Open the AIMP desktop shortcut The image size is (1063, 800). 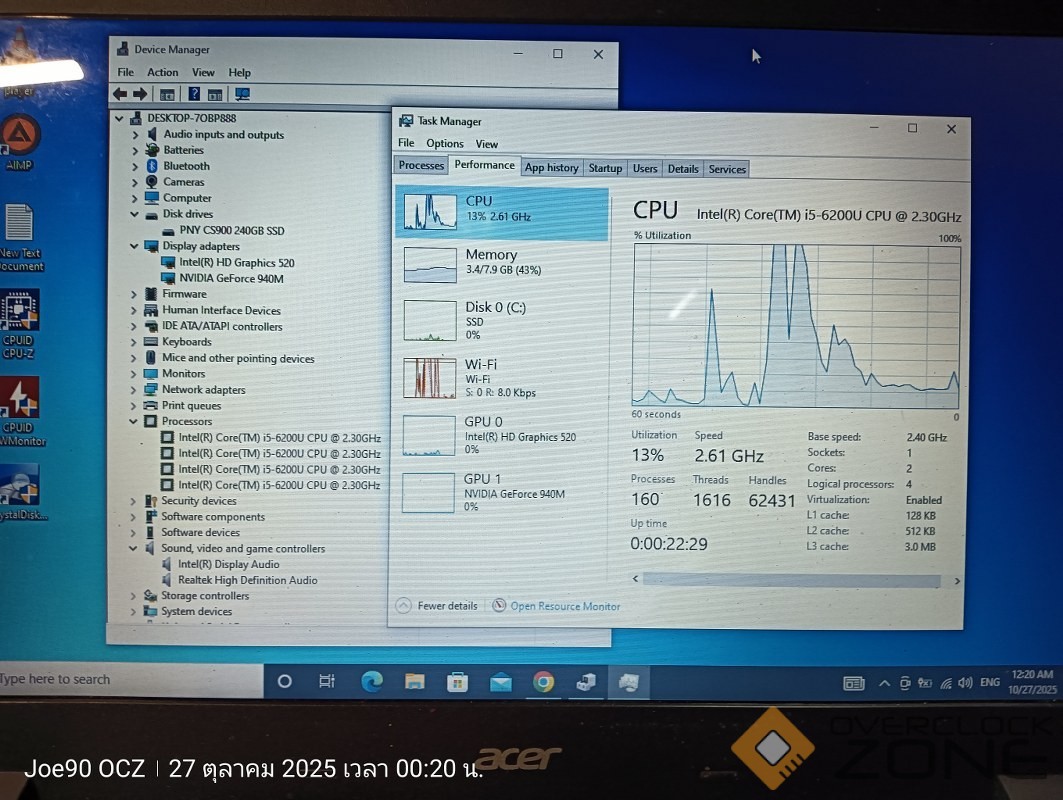coord(20,142)
